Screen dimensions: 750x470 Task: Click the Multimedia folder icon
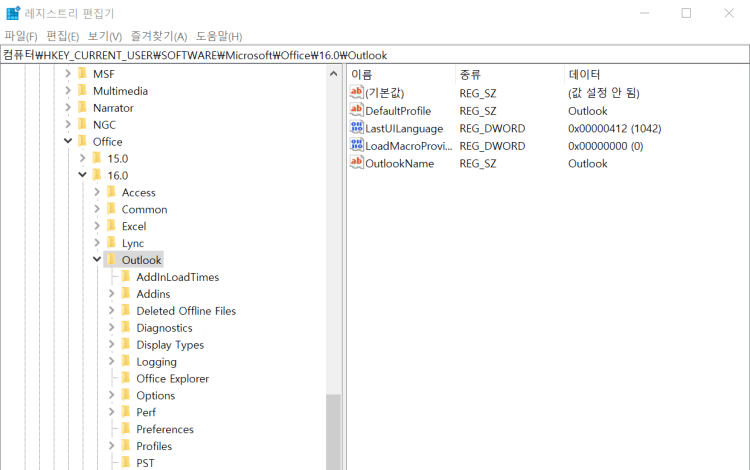click(83, 90)
